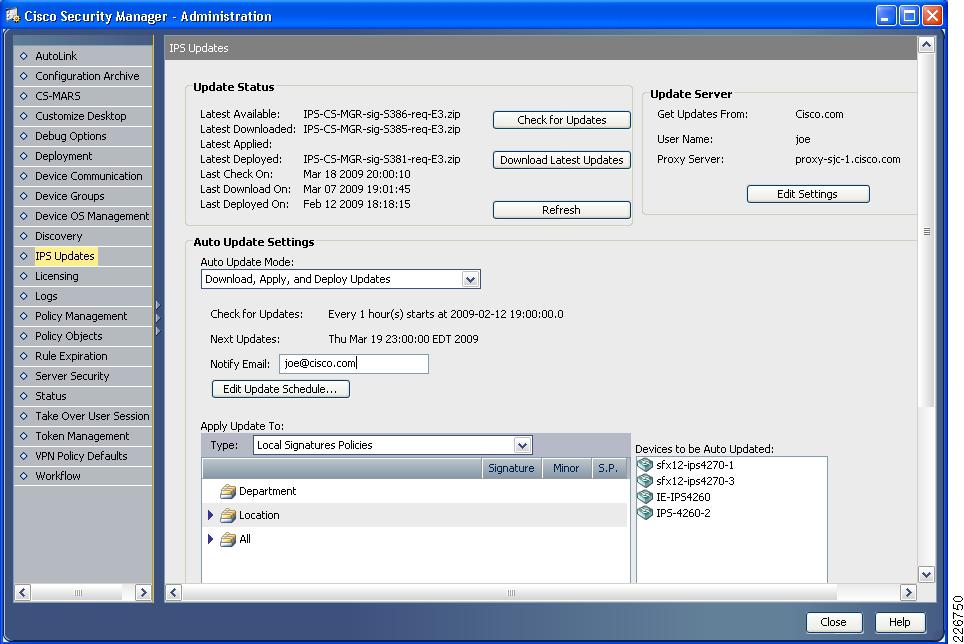Open Server Security page
The width and height of the screenshot is (964, 644).
point(72,375)
